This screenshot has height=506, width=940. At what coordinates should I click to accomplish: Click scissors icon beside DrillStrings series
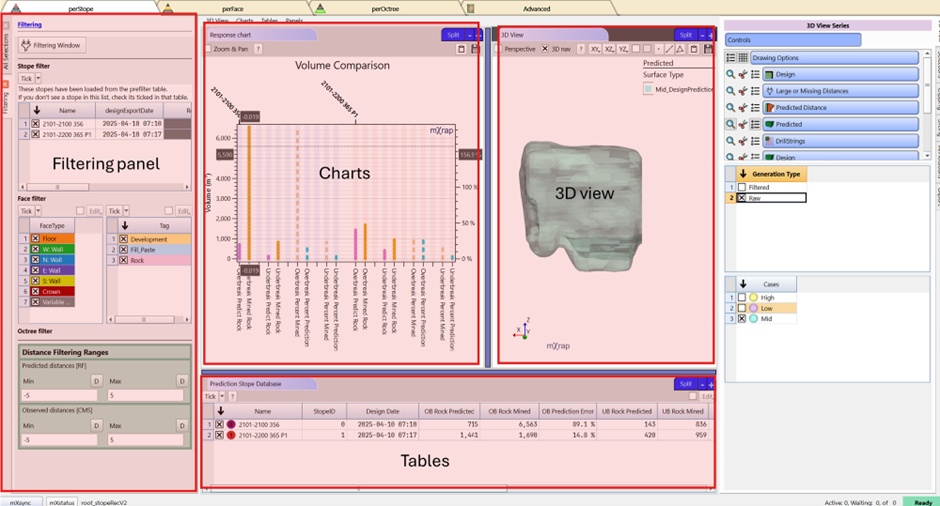pyautogui.click(x=743, y=141)
